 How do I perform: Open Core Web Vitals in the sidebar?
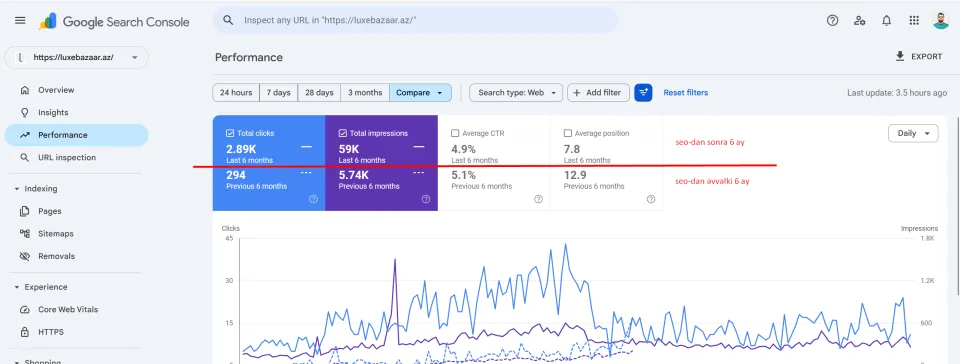[x=77, y=310]
